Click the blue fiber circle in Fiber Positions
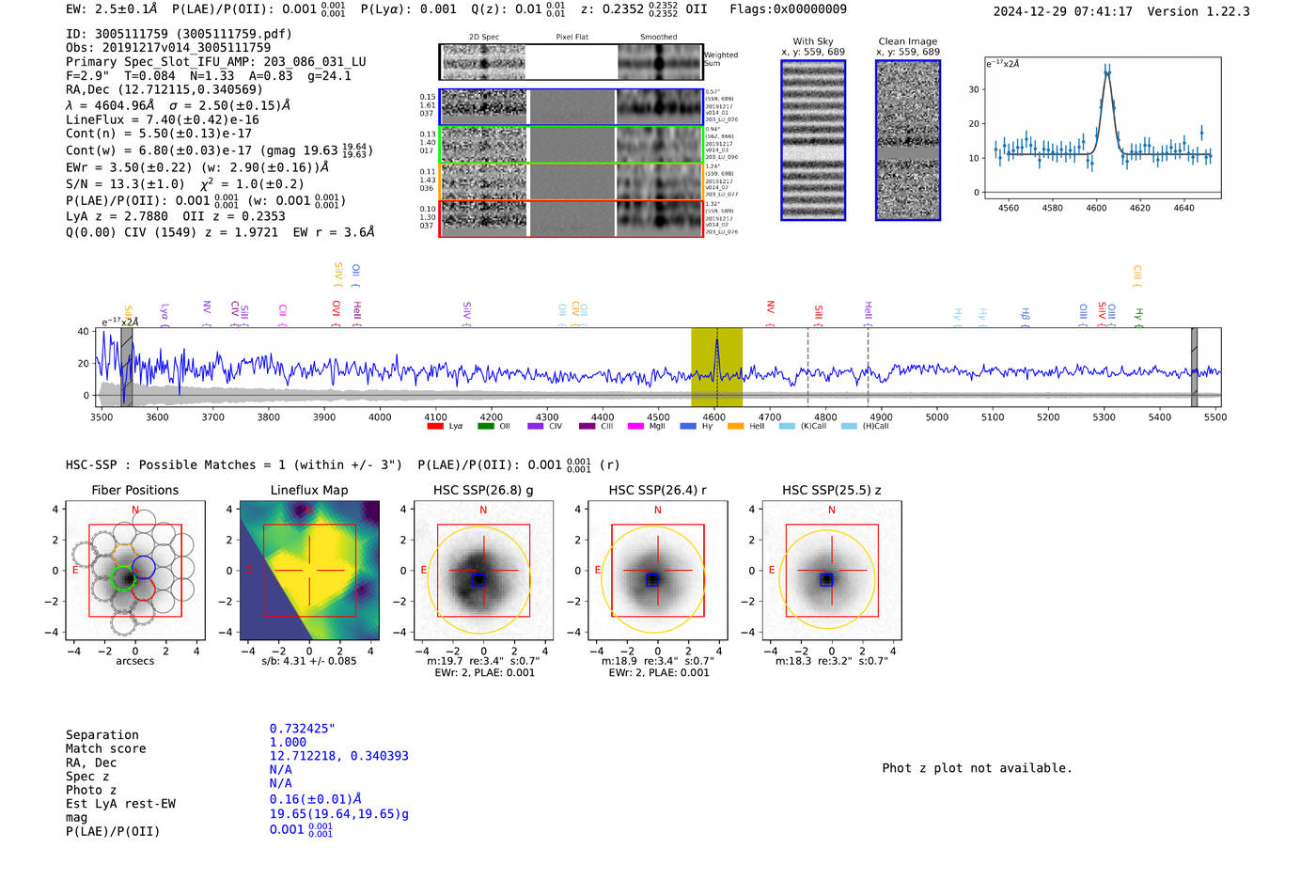Viewport: 1316px width, 896px height. click(x=144, y=567)
